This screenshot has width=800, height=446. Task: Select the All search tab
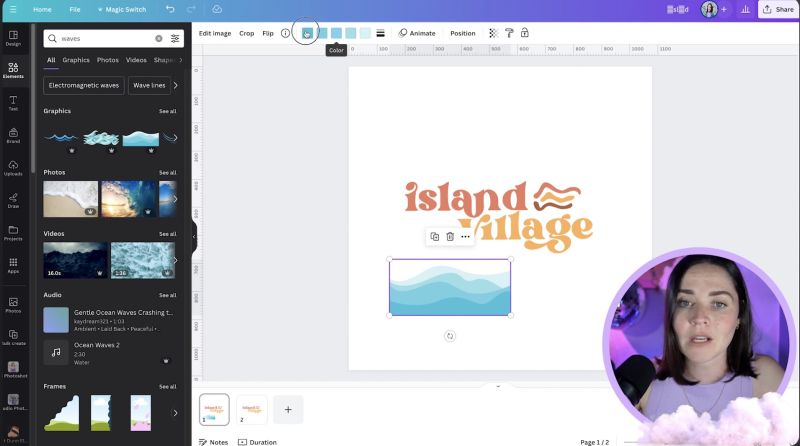point(51,60)
